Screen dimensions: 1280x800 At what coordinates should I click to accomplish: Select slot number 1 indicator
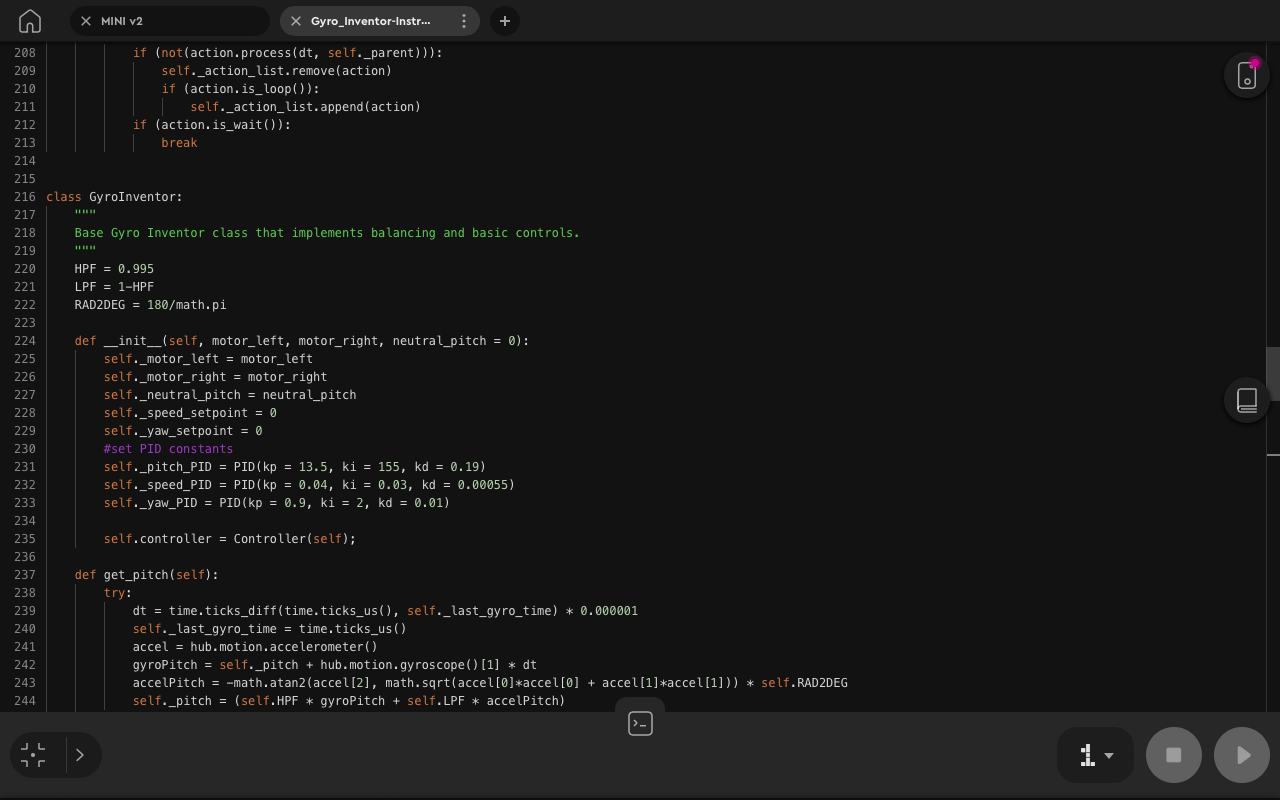pos(1089,755)
